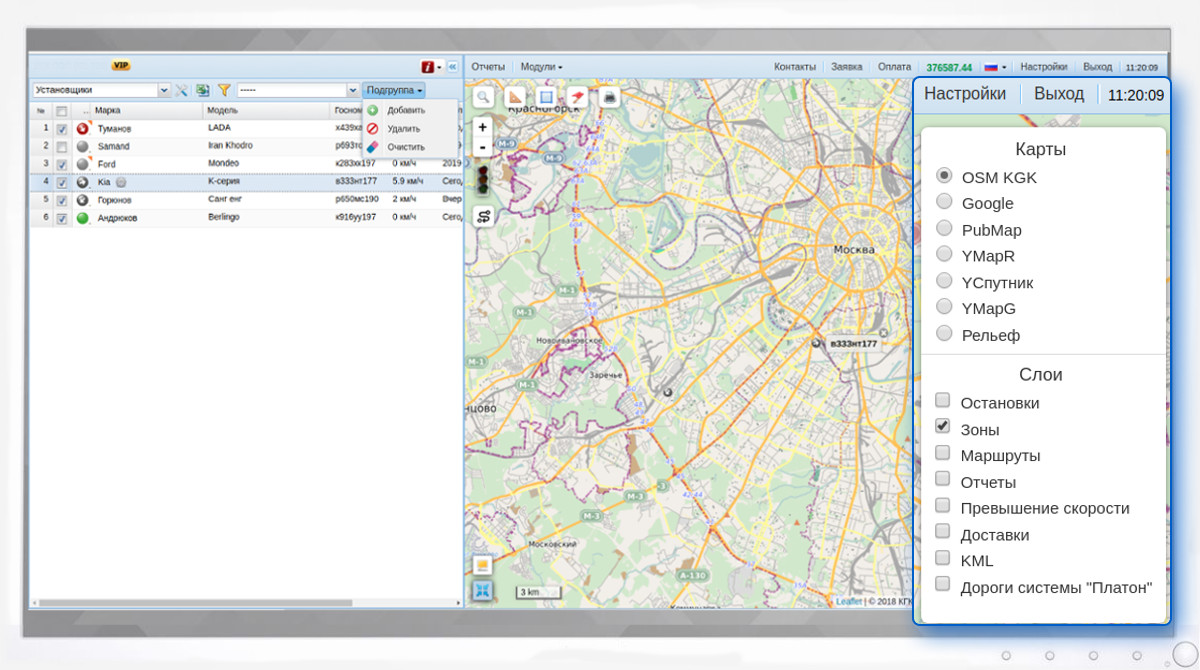1200x670 pixels.
Task: Uncheck the Зоны layer checkbox
Action: (x=943, y=427)
